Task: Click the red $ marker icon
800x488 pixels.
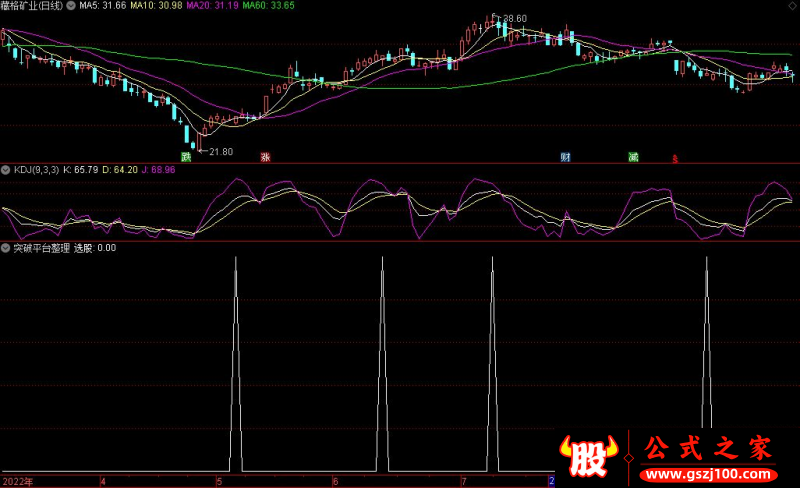Action: 675,158
